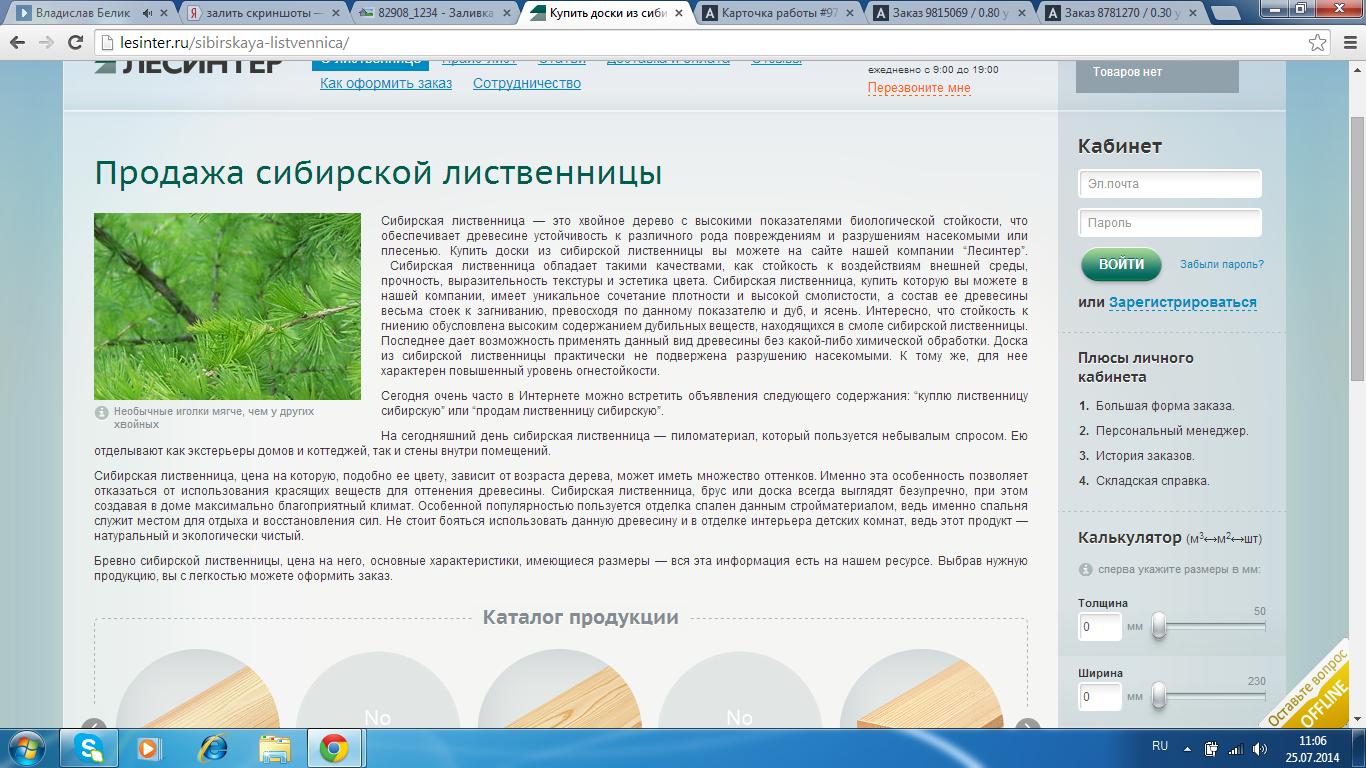Click the Эл.почта input field
The image size is (1366, 768).
point(1170,184)
